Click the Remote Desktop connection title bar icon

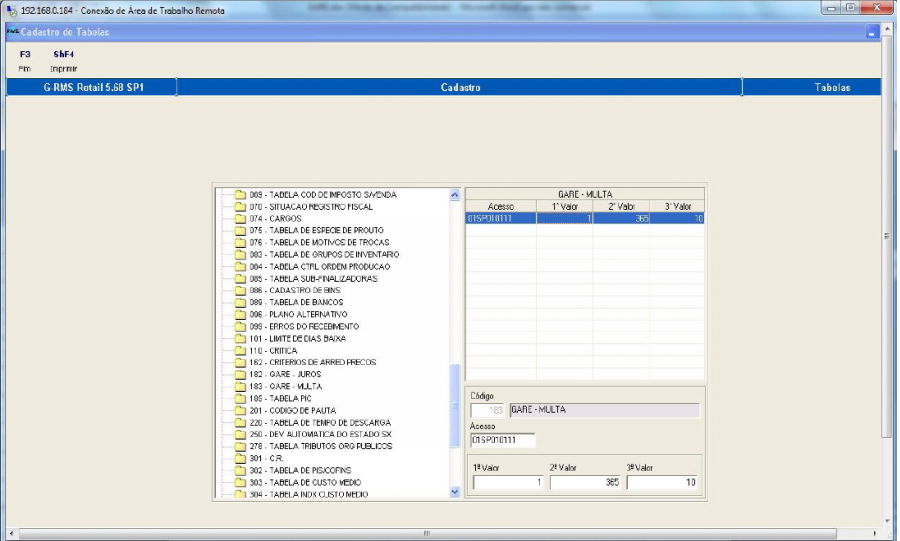coord(11,11)
